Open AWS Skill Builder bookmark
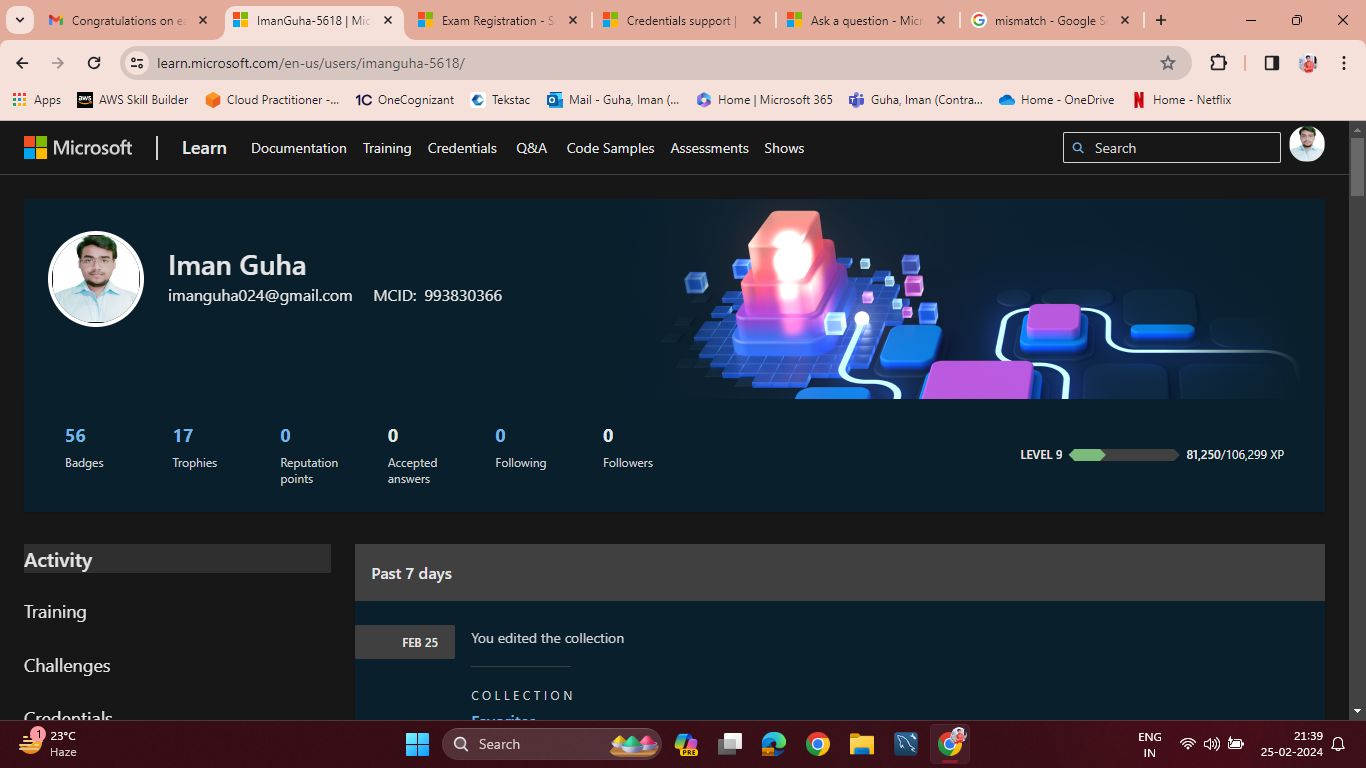Viewport: 1366px width, 768px height. pyautogui.click(x=133, y=100)
